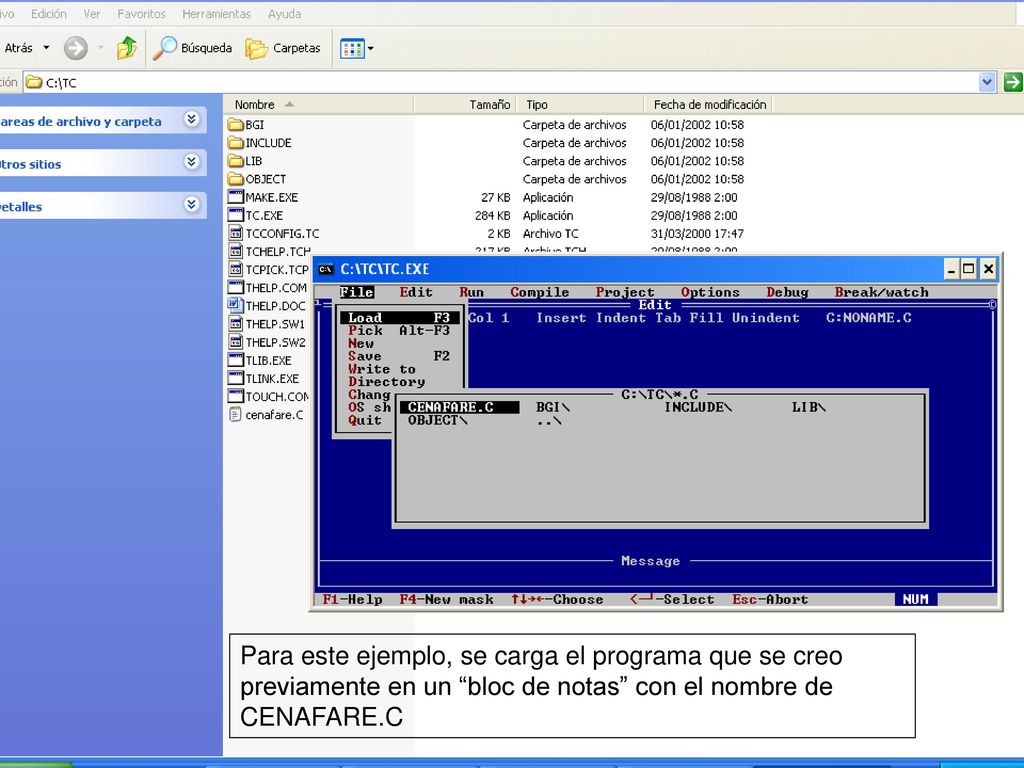The width and height of the screenshot is (1024, 768).
Task: Expand the Detalles panel
Action: pyautogui.click(x=191, y=205)
